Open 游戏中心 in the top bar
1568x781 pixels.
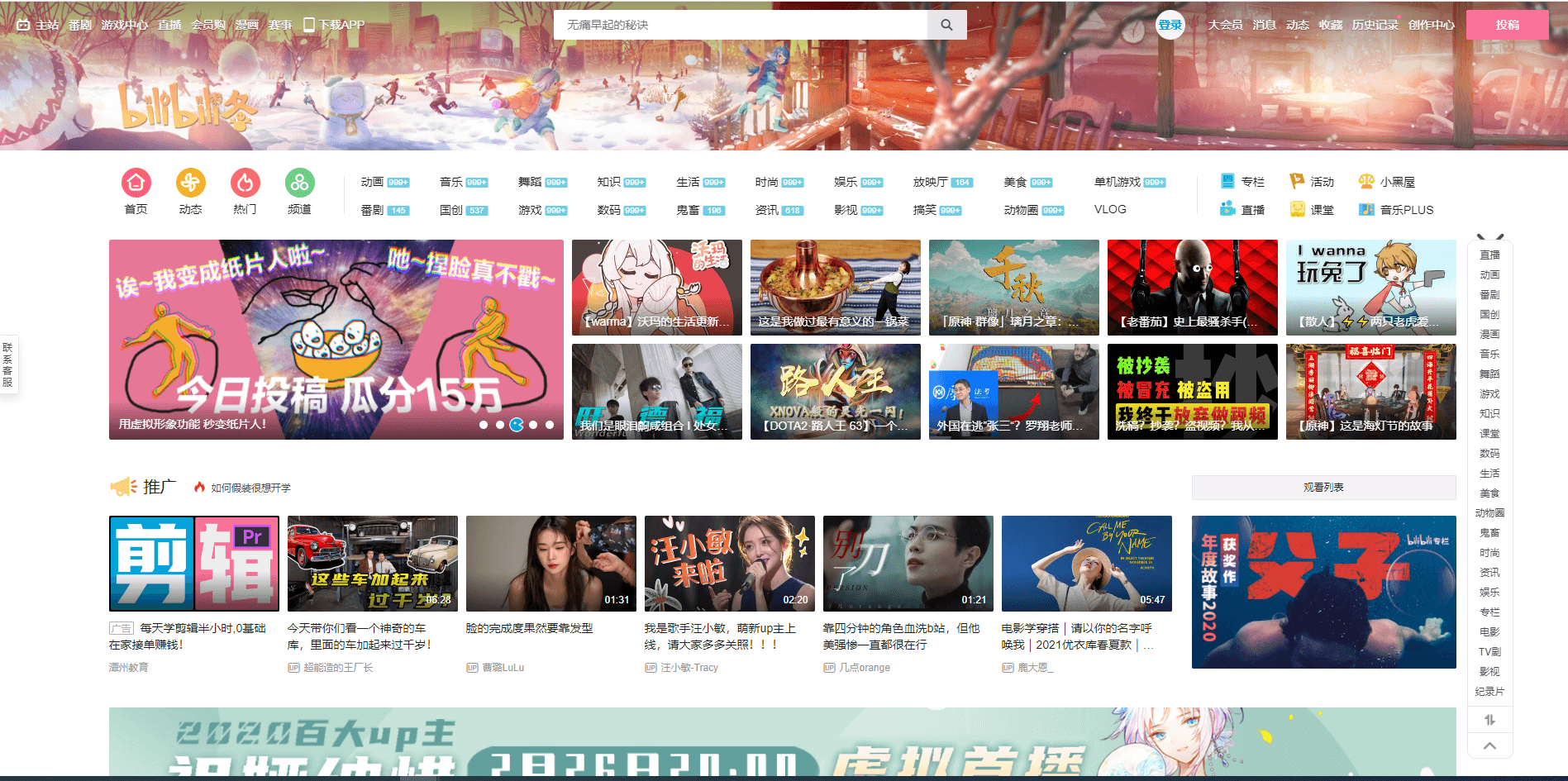tap(125, 25)
